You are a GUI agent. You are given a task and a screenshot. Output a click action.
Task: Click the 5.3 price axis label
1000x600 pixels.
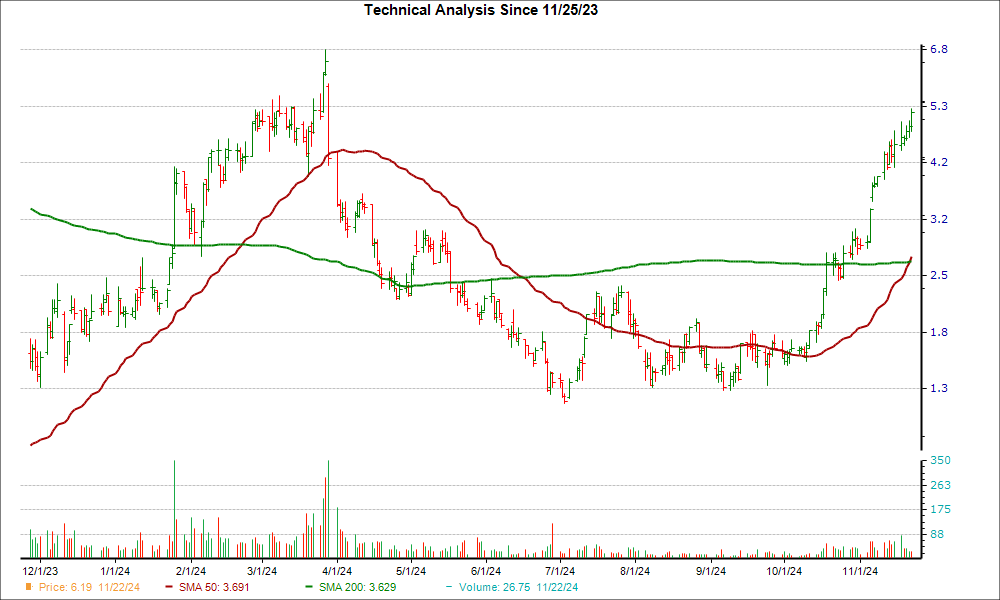(939, 106)
